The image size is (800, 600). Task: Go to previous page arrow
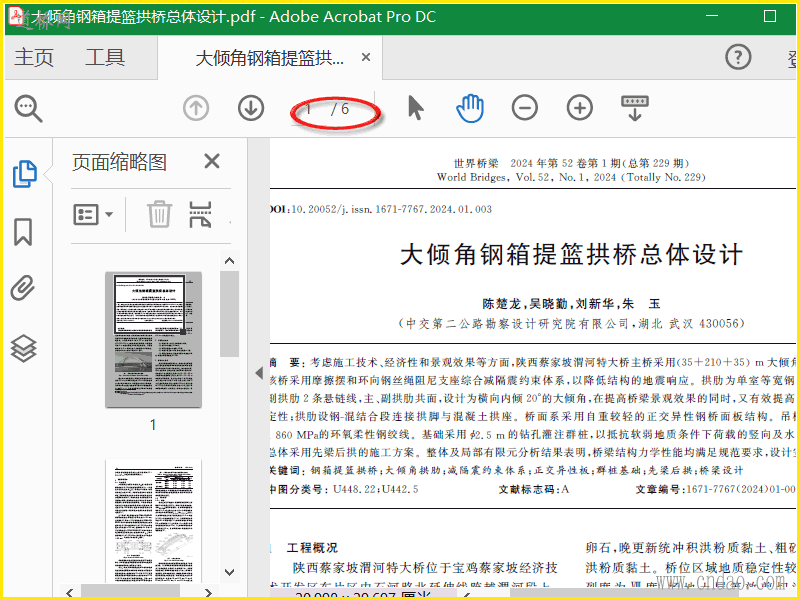[196, 108]
